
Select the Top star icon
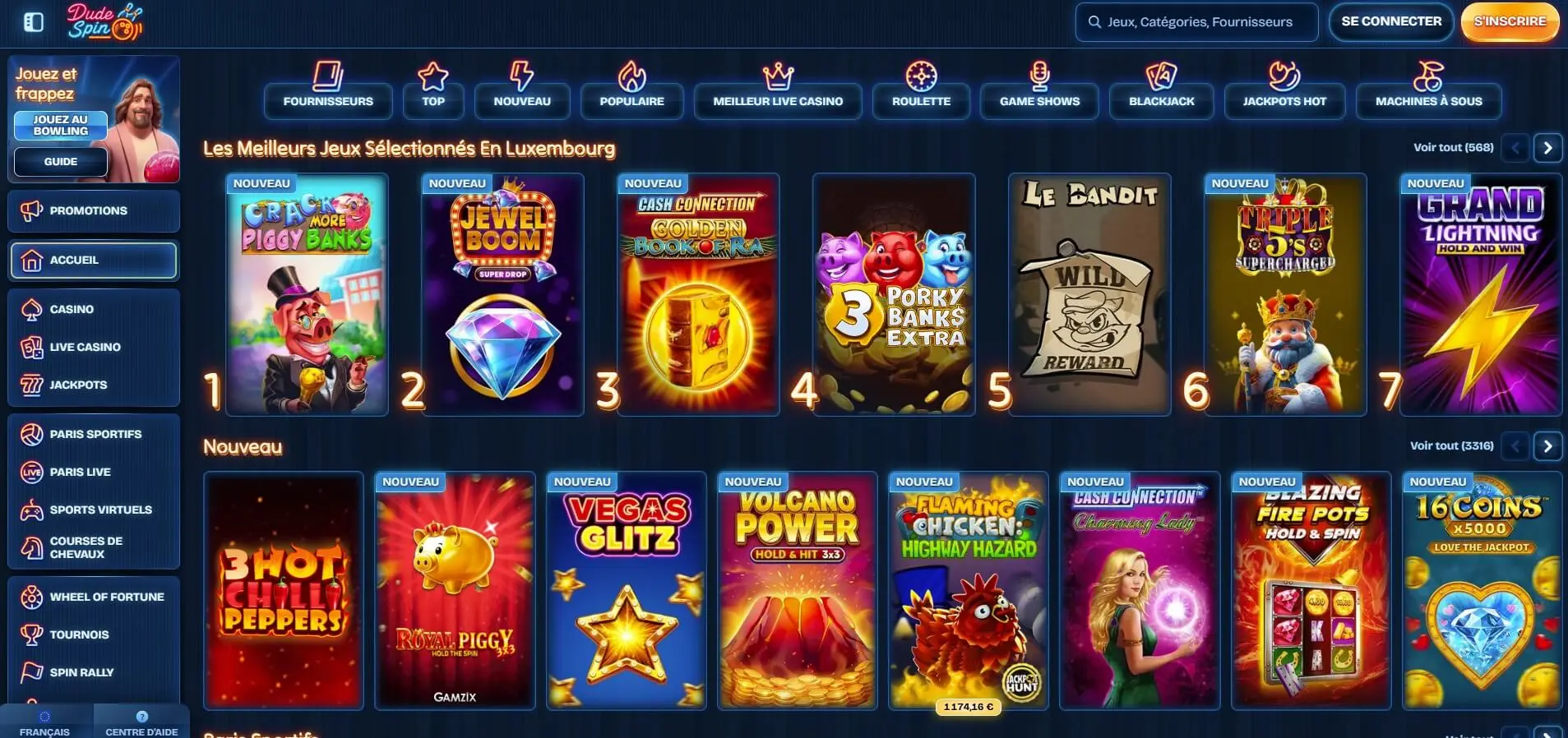point(433,76)
